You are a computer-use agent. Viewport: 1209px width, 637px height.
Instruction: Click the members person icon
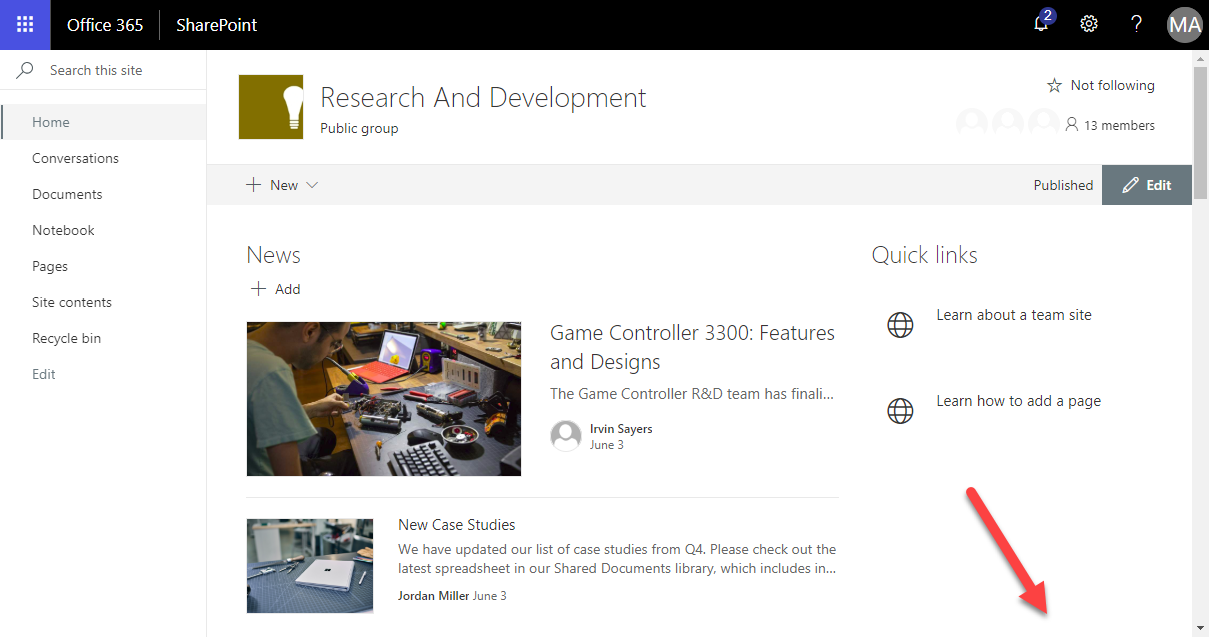click(x=1072, y=125)
